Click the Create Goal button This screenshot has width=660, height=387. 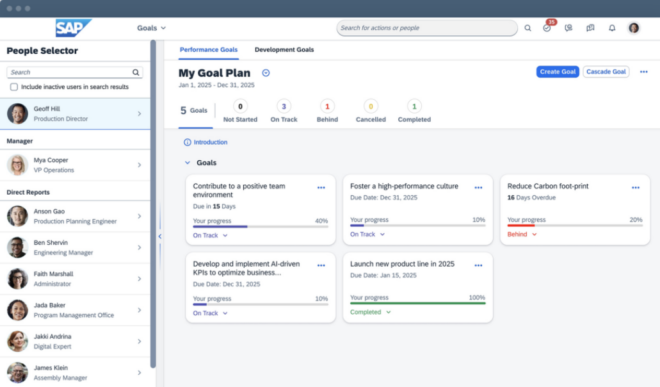pos(557,72)
